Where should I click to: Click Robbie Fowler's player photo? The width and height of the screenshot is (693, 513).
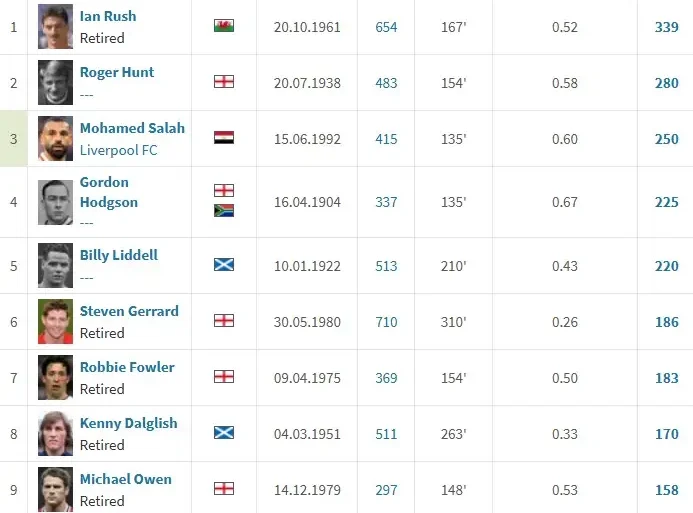(x=55, y=377)
